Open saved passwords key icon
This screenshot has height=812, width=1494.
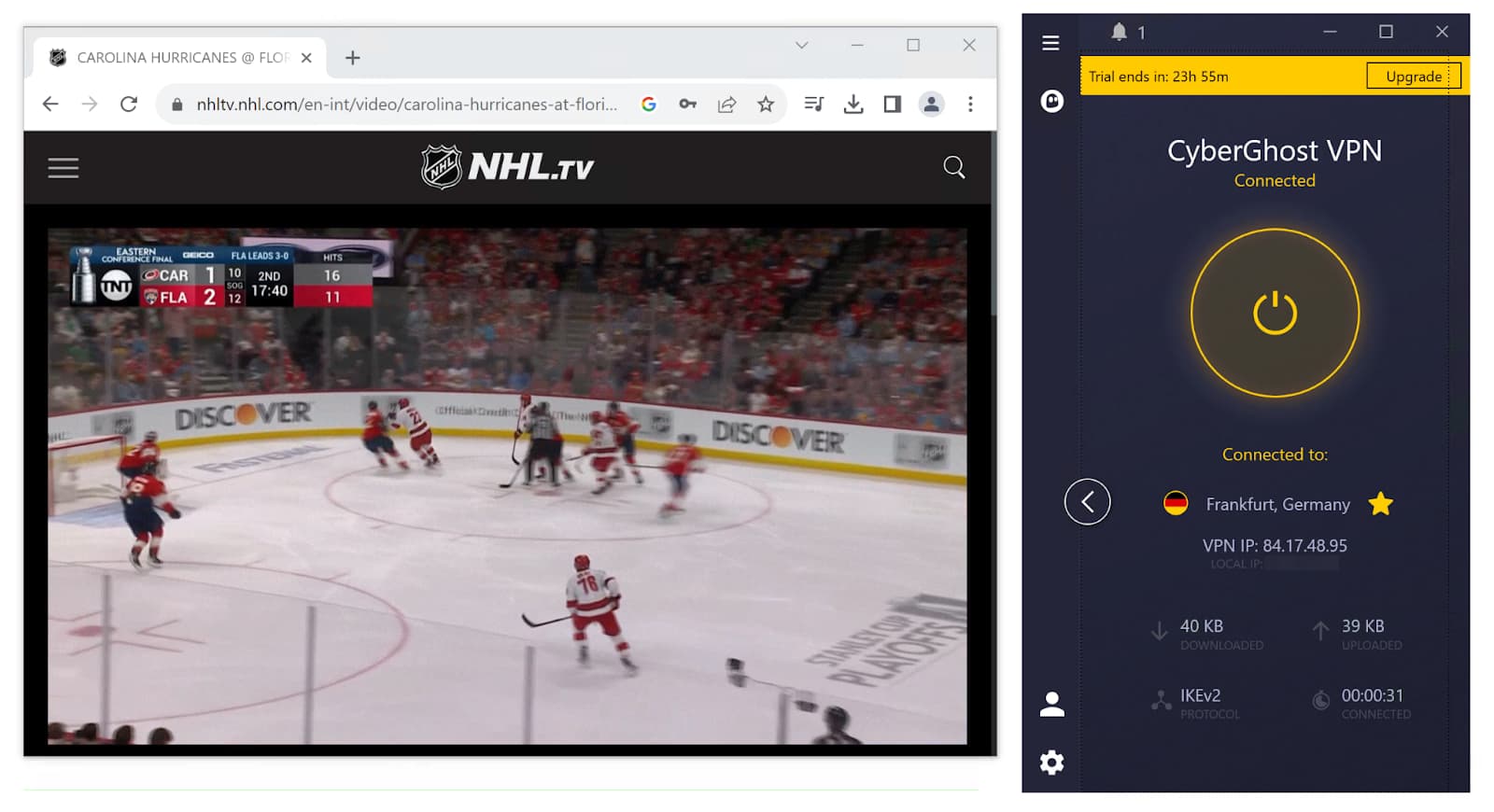pos(688,105)
